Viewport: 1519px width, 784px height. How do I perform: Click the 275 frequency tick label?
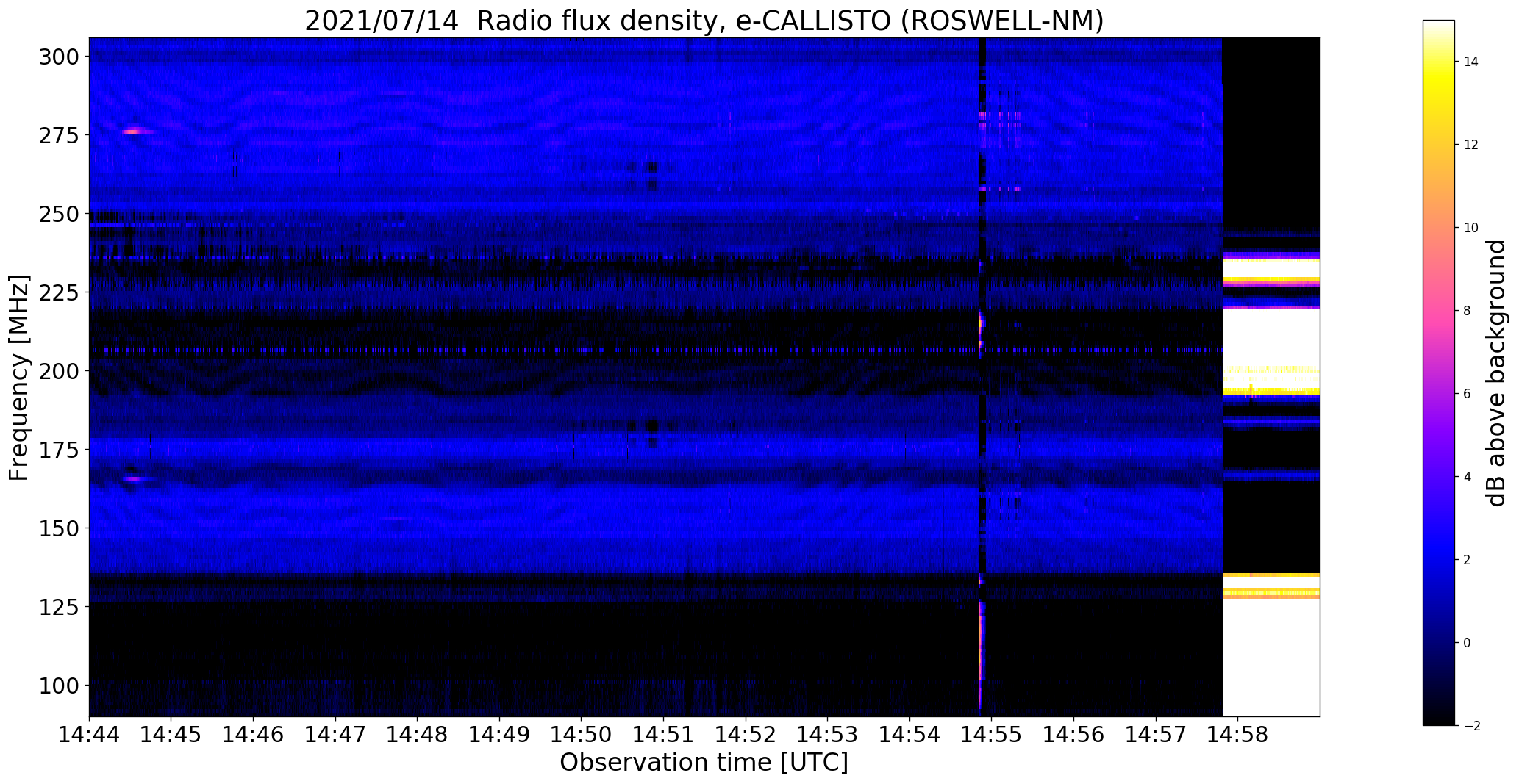click(59, 135)
